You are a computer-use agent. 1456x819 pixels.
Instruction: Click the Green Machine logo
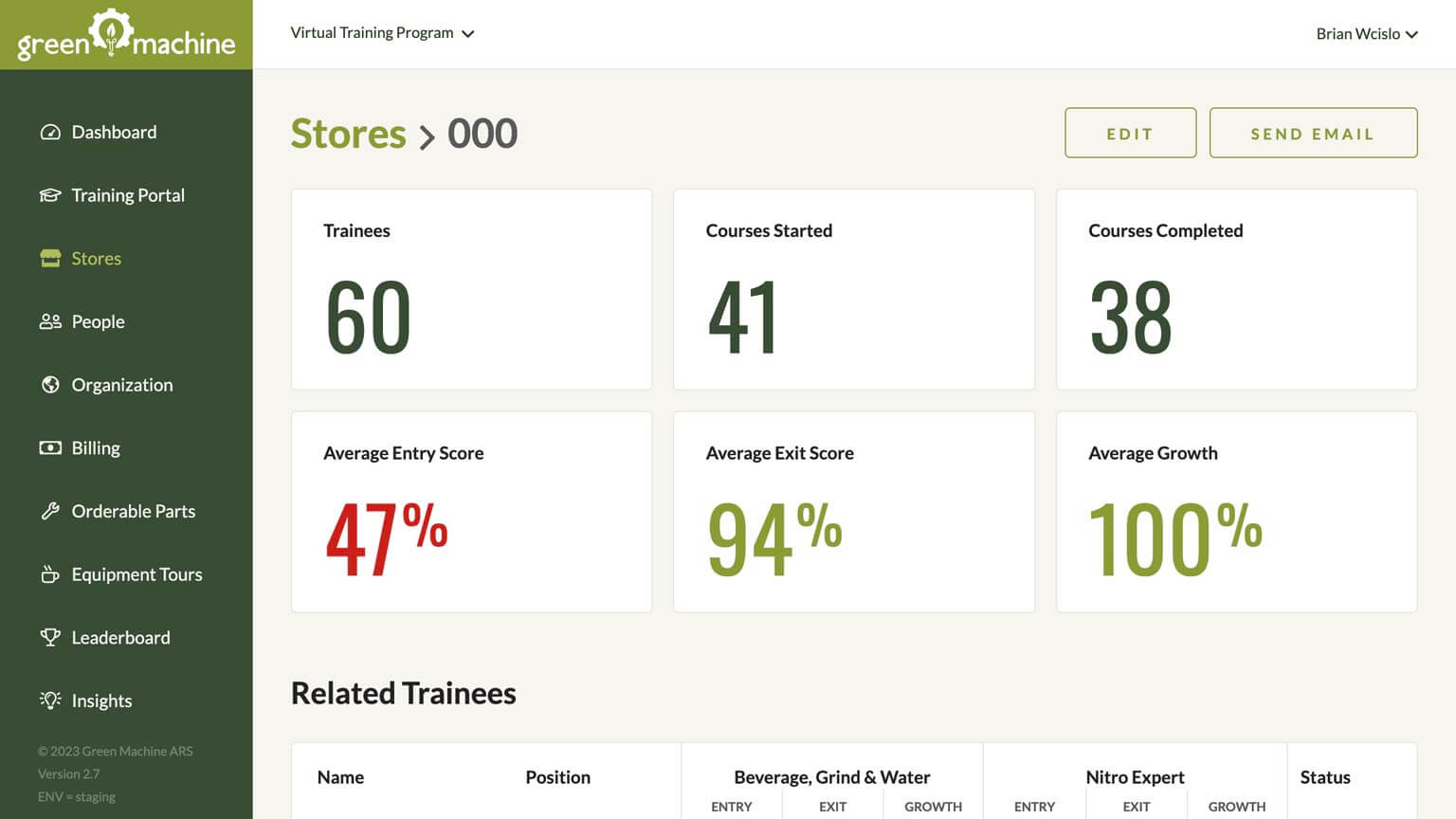(x=126, y=35)
